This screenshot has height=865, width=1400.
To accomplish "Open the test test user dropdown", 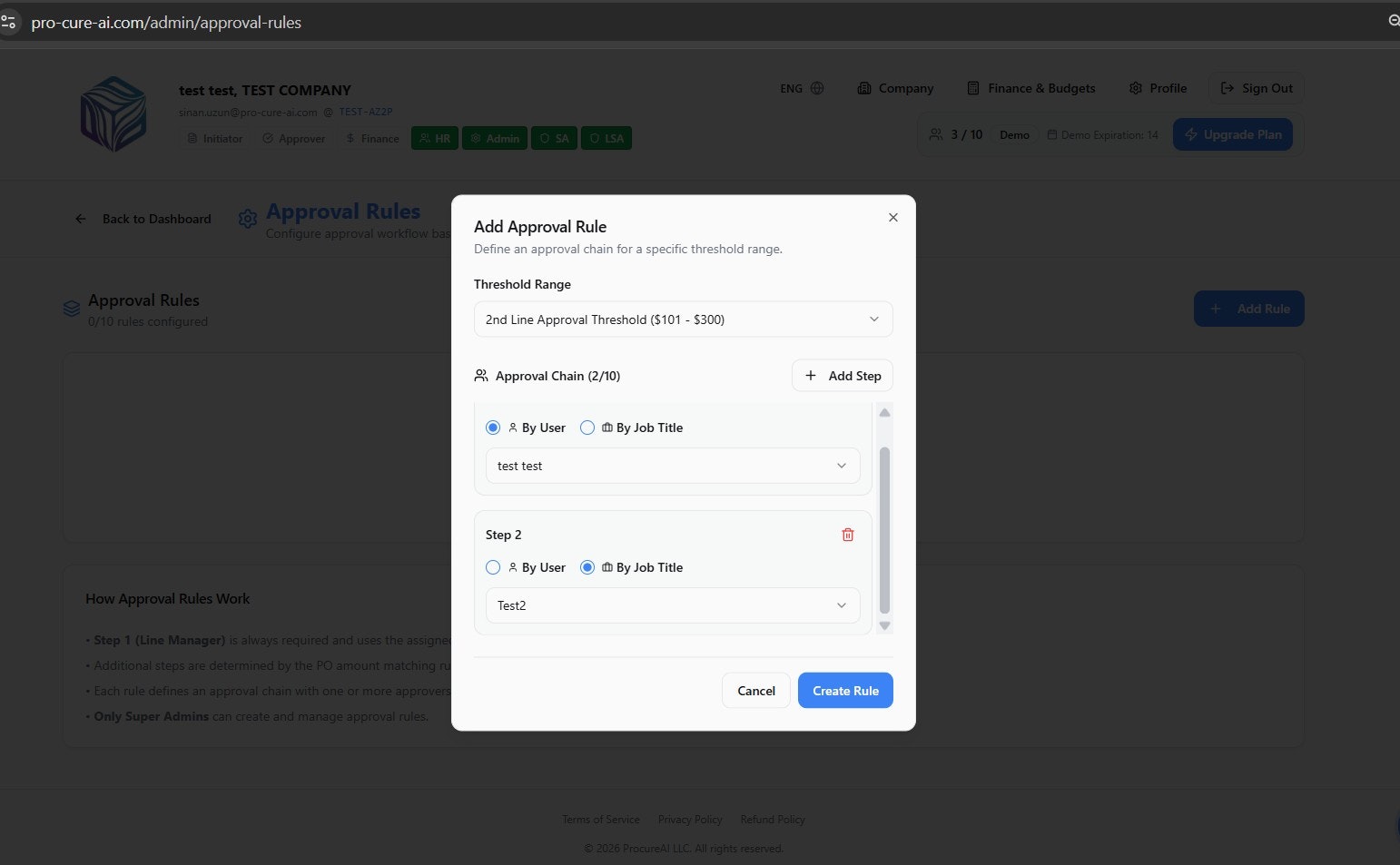I will coord(673,466).
